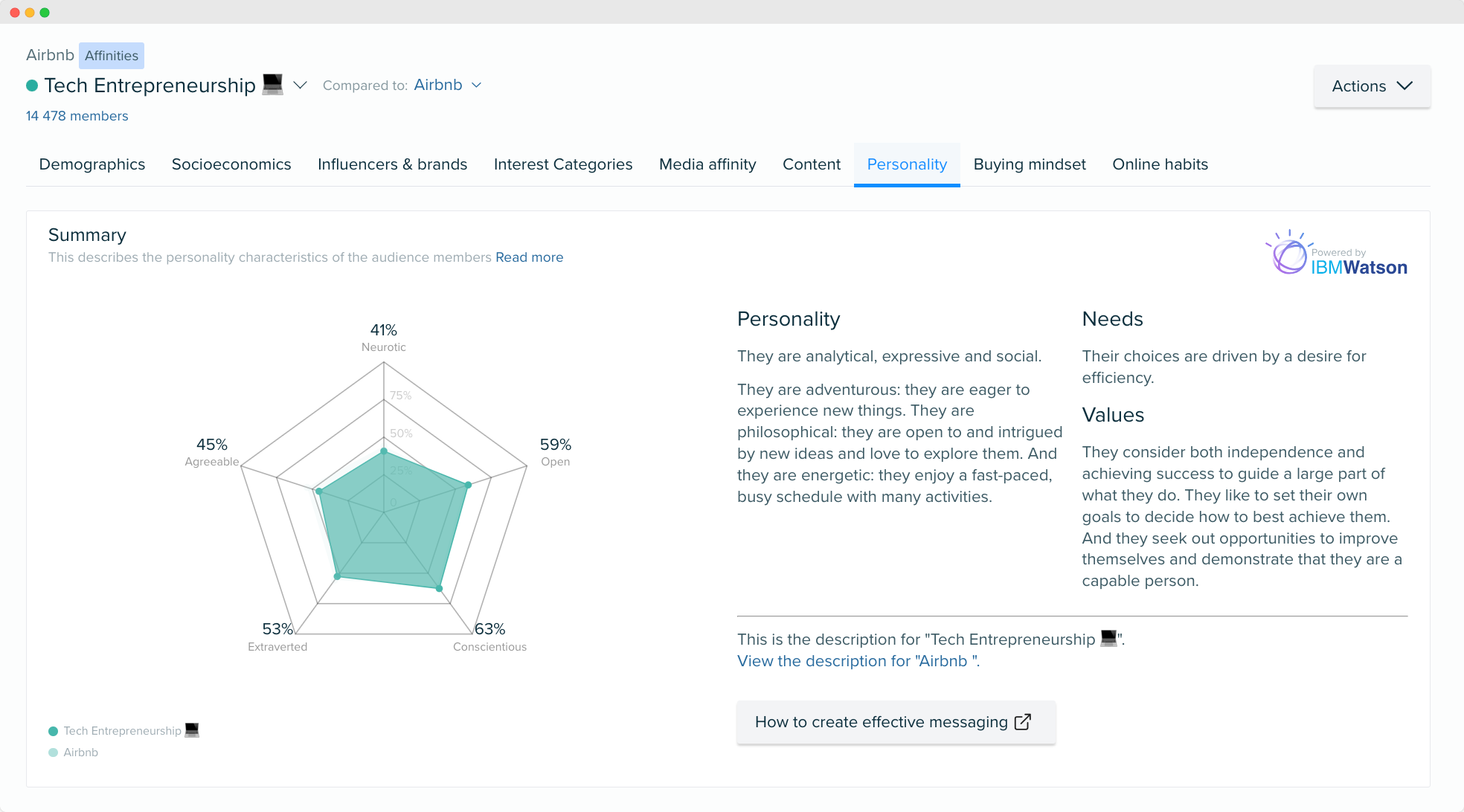The height and width of the screenshot is (812, 1464).
Task: Select the Online habits tab
Action: [x=1159, y=165]
